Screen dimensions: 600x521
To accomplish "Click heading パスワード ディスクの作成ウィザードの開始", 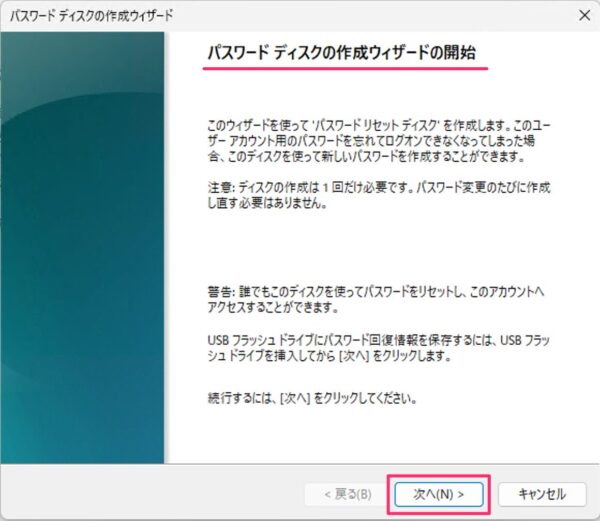I will pos(341,52).
